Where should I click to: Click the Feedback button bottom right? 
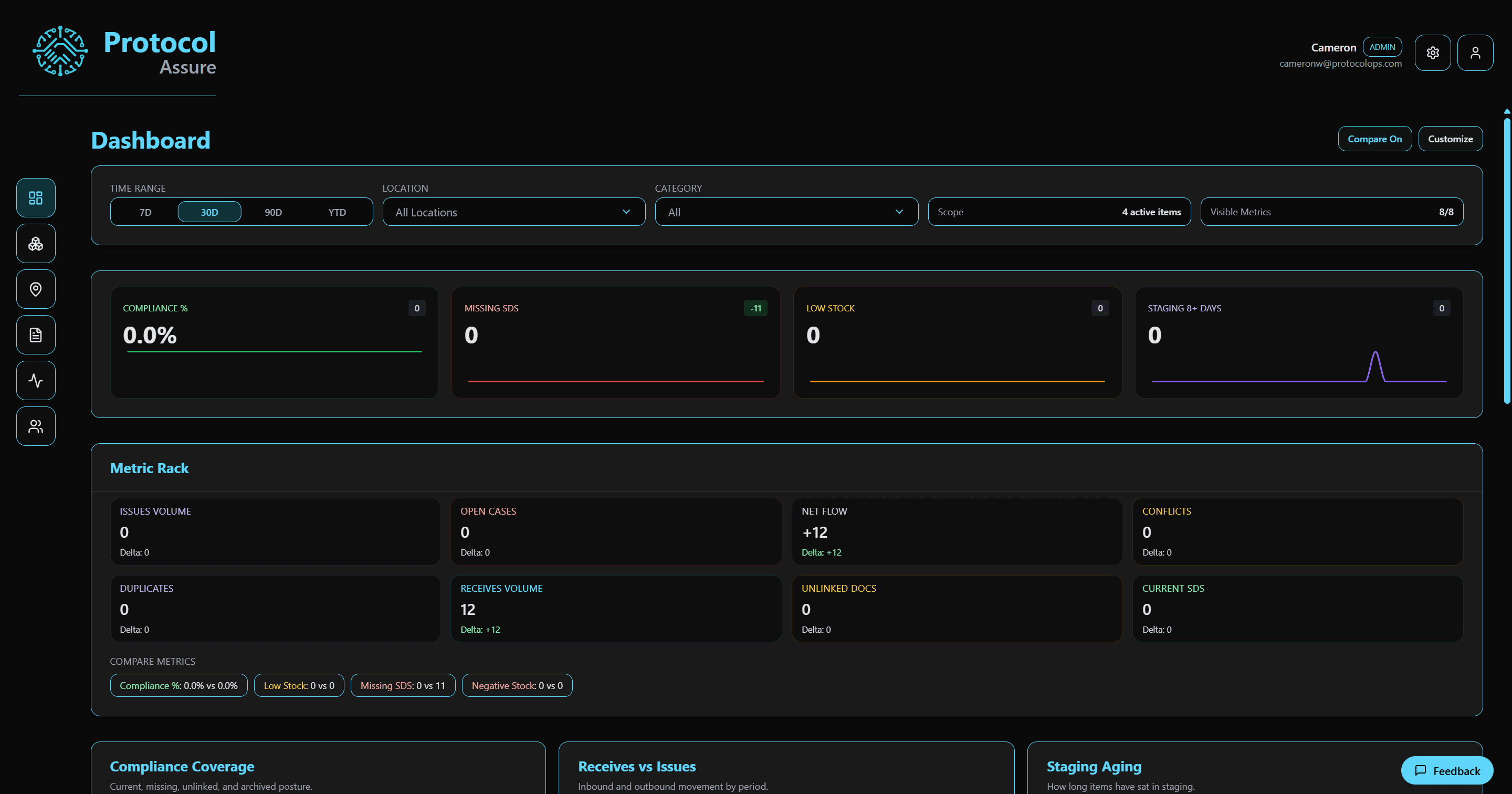1447,770
